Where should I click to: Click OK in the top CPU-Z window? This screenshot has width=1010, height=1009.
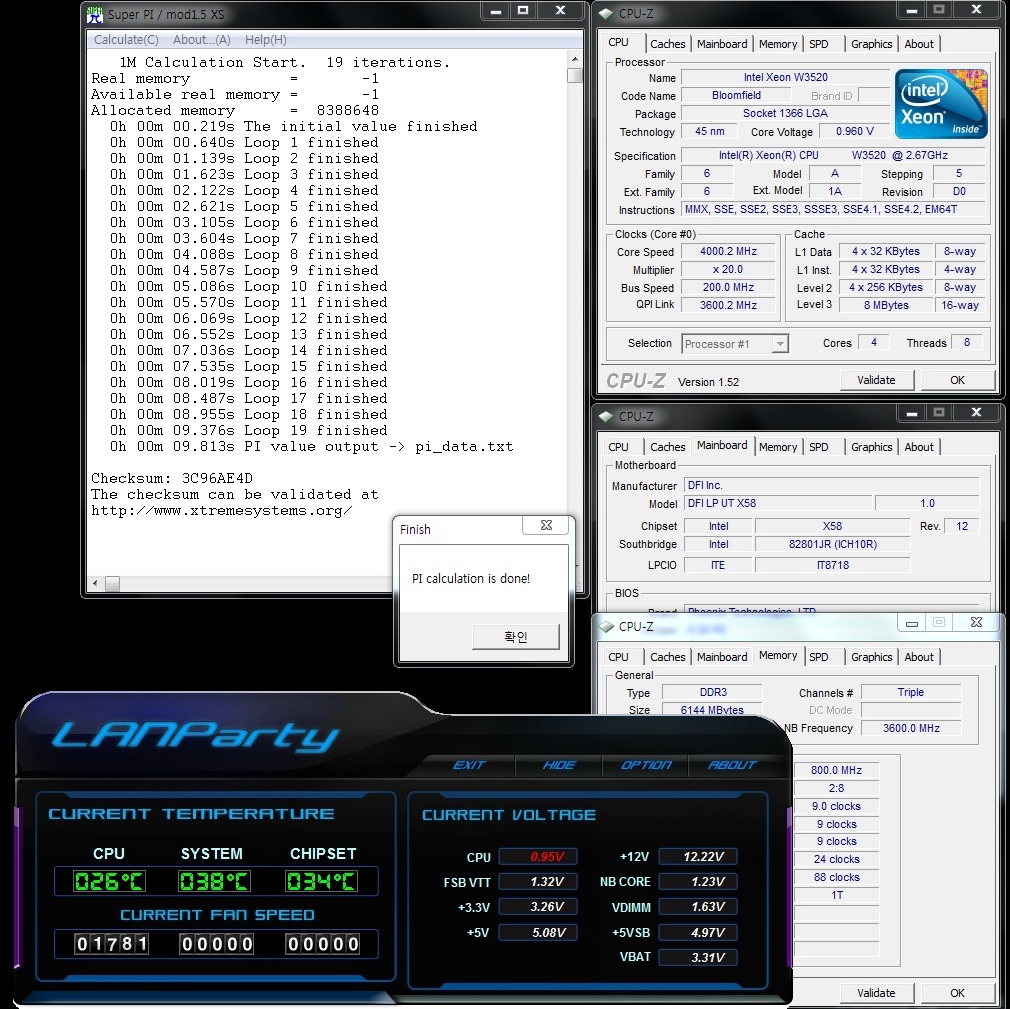[957, 380]
